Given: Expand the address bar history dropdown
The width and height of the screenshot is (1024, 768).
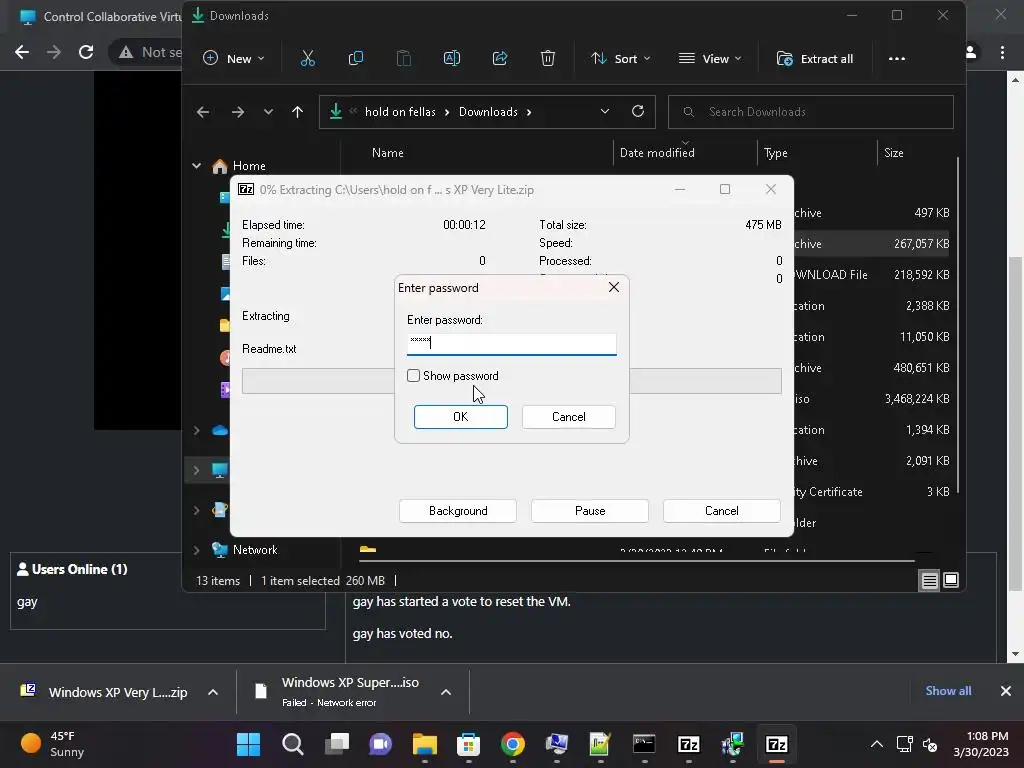Looking at the screenshot, I should coord(605,112).
